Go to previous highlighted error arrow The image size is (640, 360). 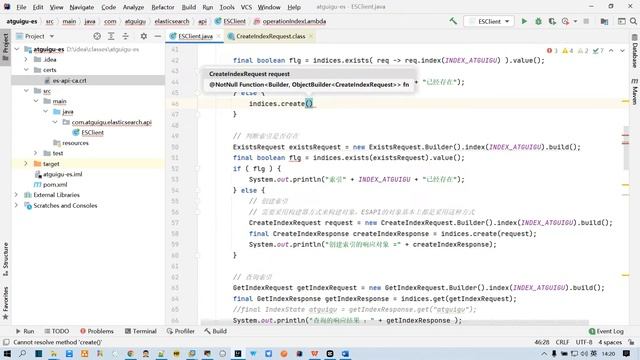pyautogui.click(x=611, y=51)
